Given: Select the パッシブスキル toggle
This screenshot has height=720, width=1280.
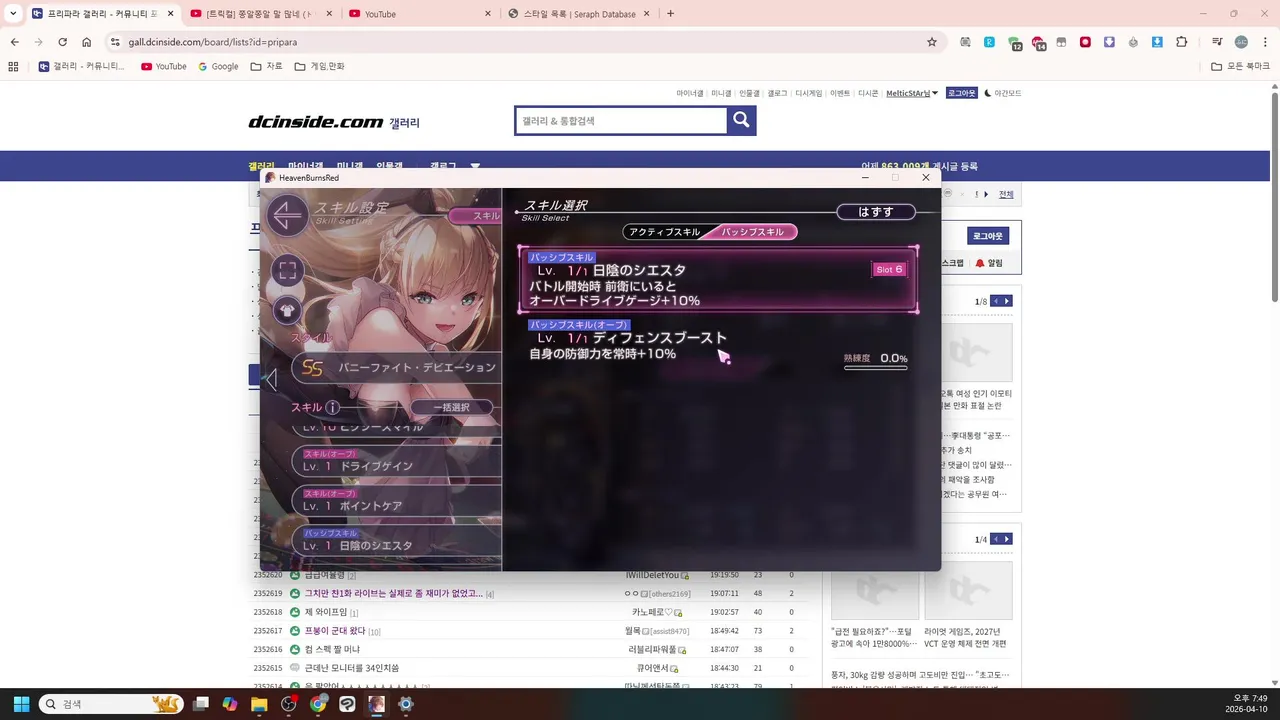Looking at the screenshot, I should pyautogui.click(x=754, y=232).
